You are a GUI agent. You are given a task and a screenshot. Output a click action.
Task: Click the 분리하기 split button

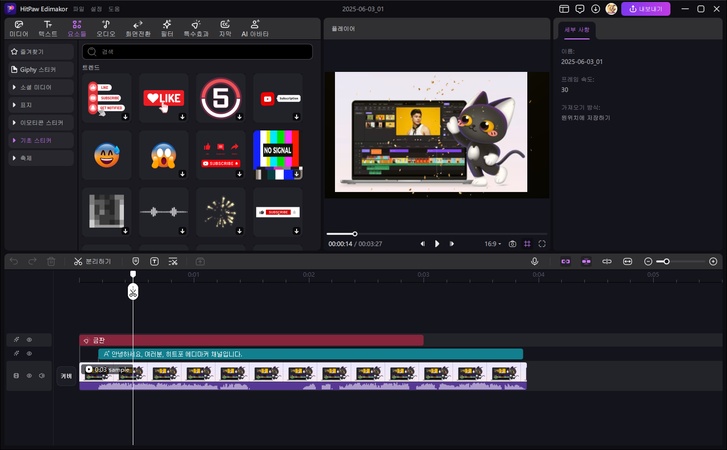92,261
